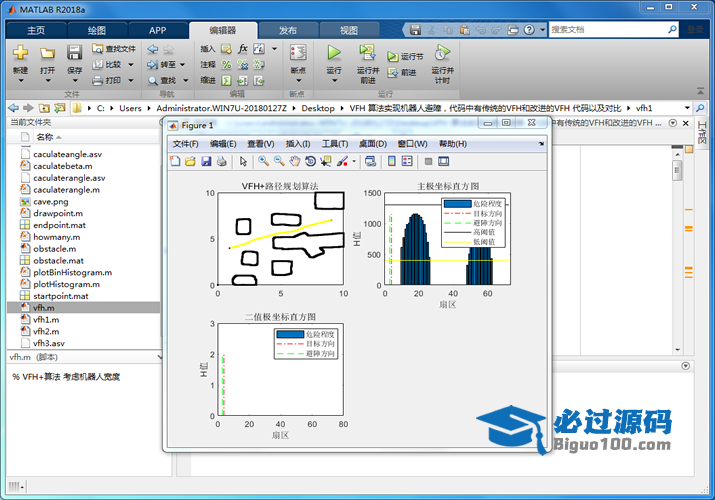Image resolution: width=715 pixels, height=500 pixels.
Task: Toggle Data Cursor tool in Figure 1
Action: click(x=326, y=161)
